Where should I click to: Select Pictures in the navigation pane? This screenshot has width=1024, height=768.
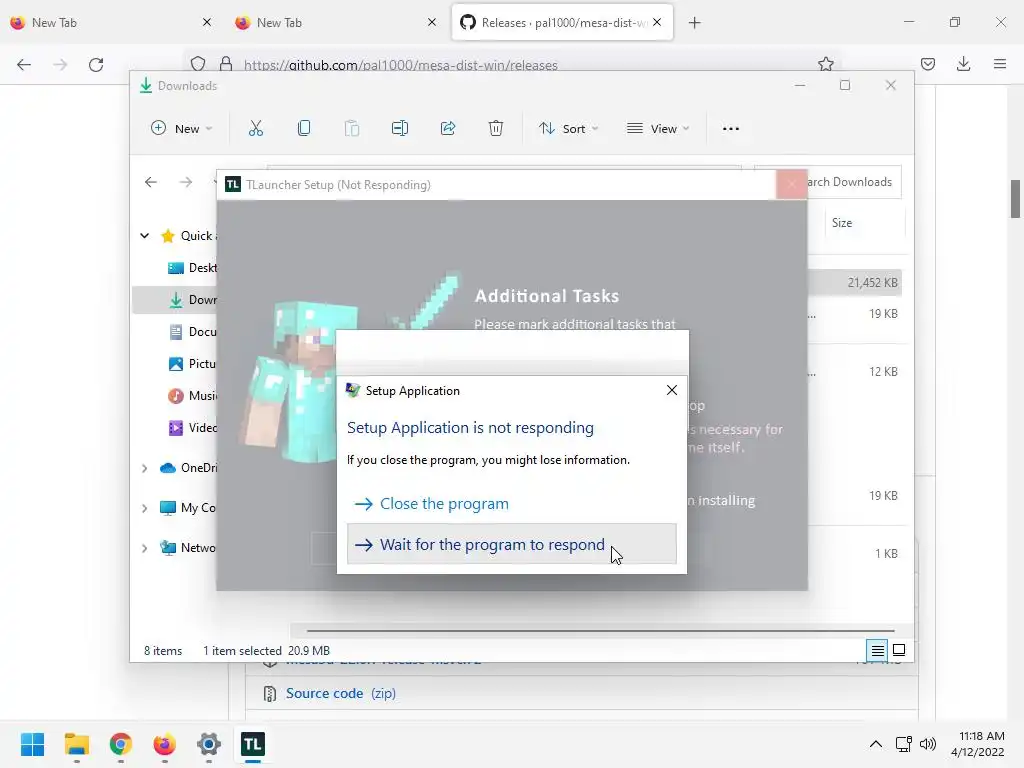(x=192, y=364)
